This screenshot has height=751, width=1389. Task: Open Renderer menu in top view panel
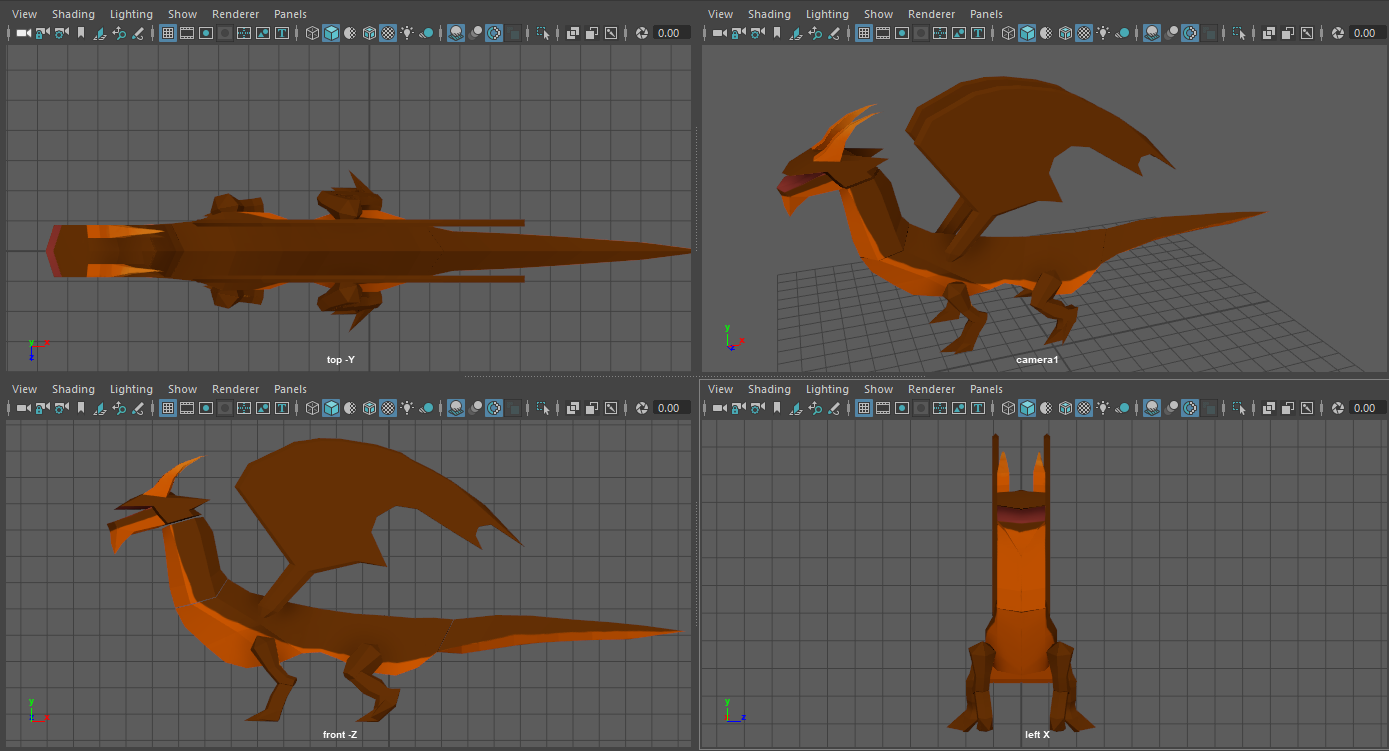pos(235,14)
